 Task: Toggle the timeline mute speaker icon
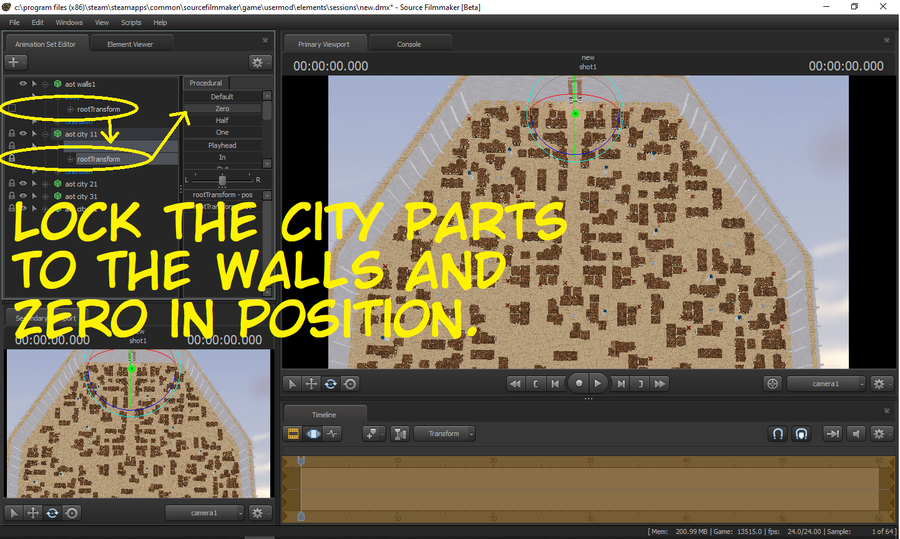pyautogui.click(x=855, y=434)
